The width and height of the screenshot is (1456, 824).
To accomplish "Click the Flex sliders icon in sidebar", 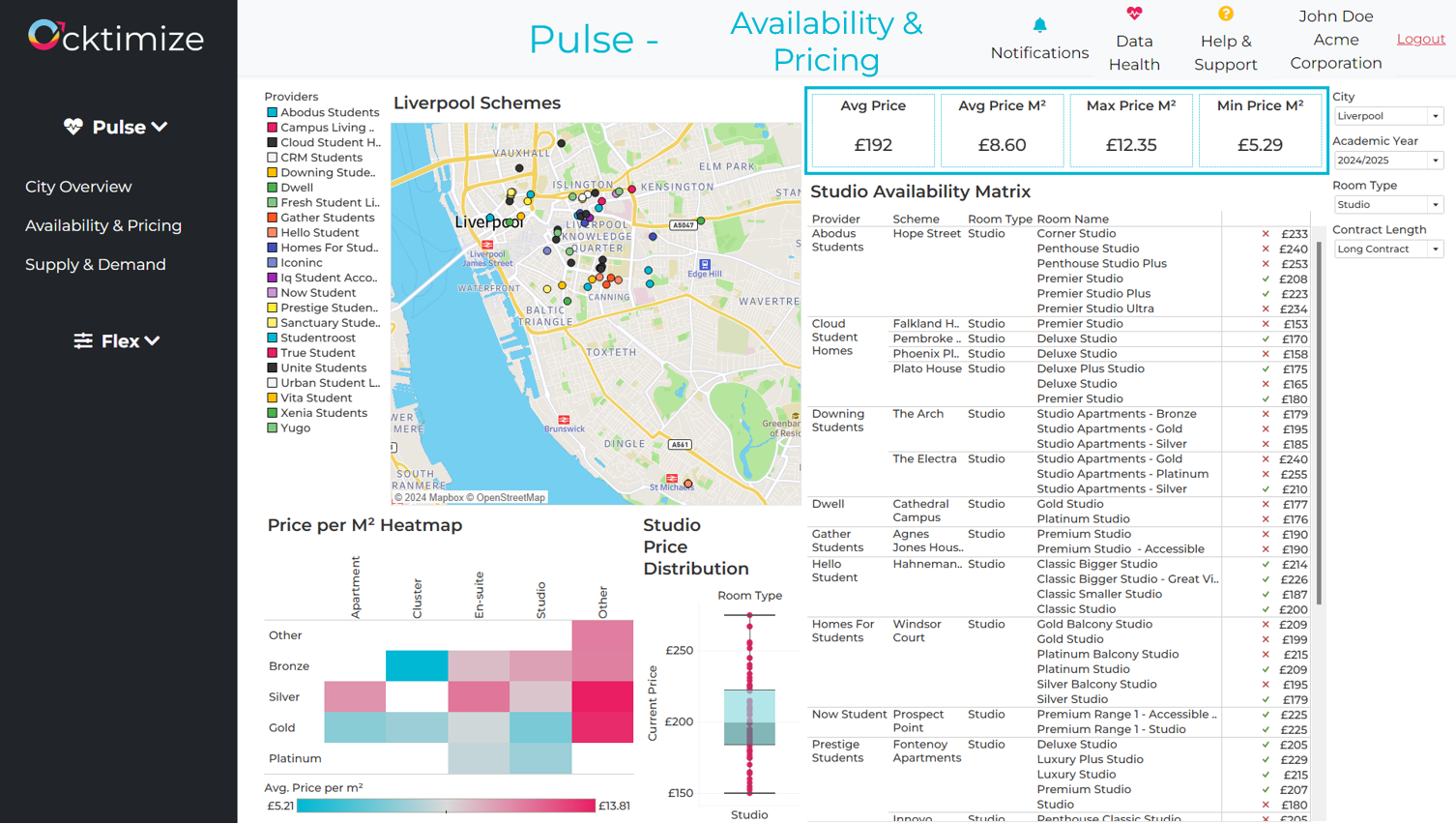I will pyautogui.click(x=83, y=340).
